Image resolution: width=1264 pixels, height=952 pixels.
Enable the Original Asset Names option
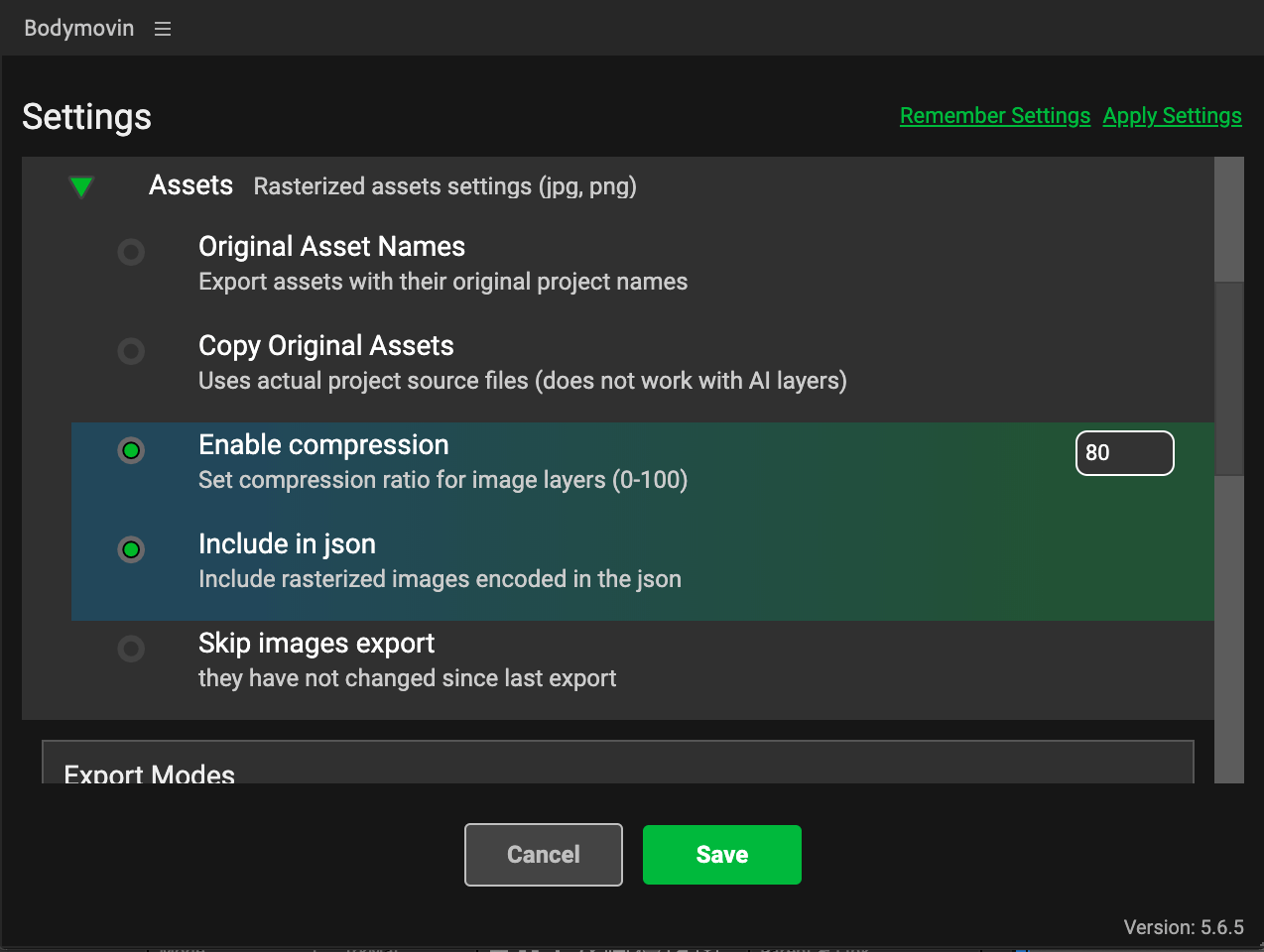[131, 252]
